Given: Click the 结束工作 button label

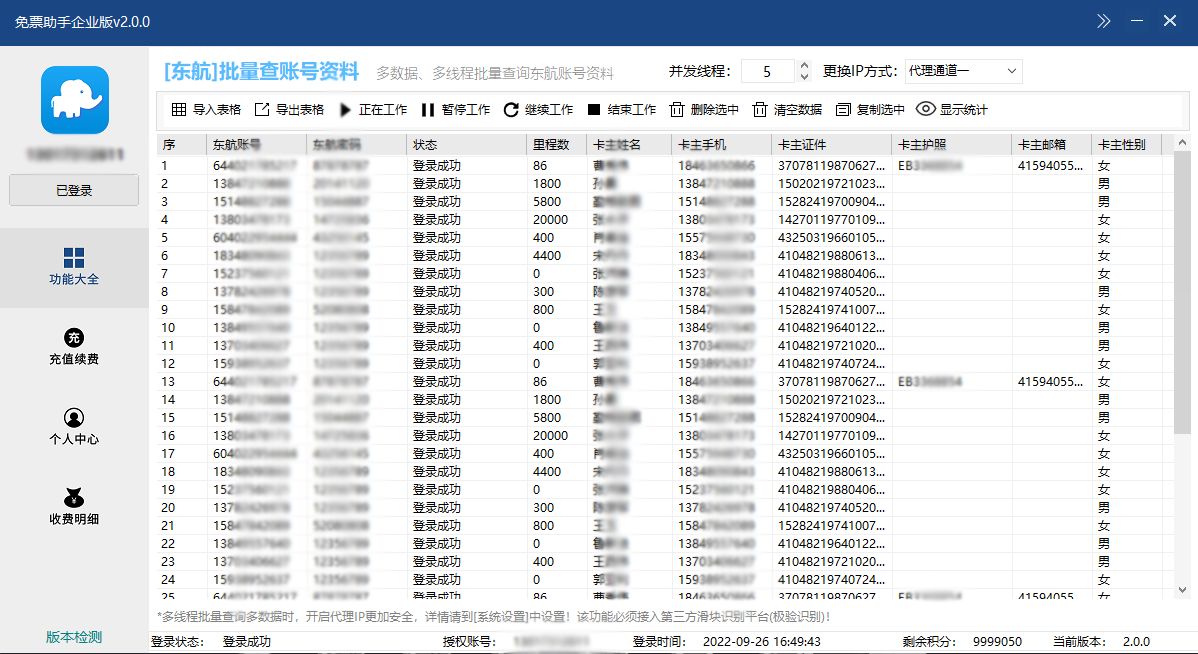Looking at the screenshot, I should click(632, 110).
